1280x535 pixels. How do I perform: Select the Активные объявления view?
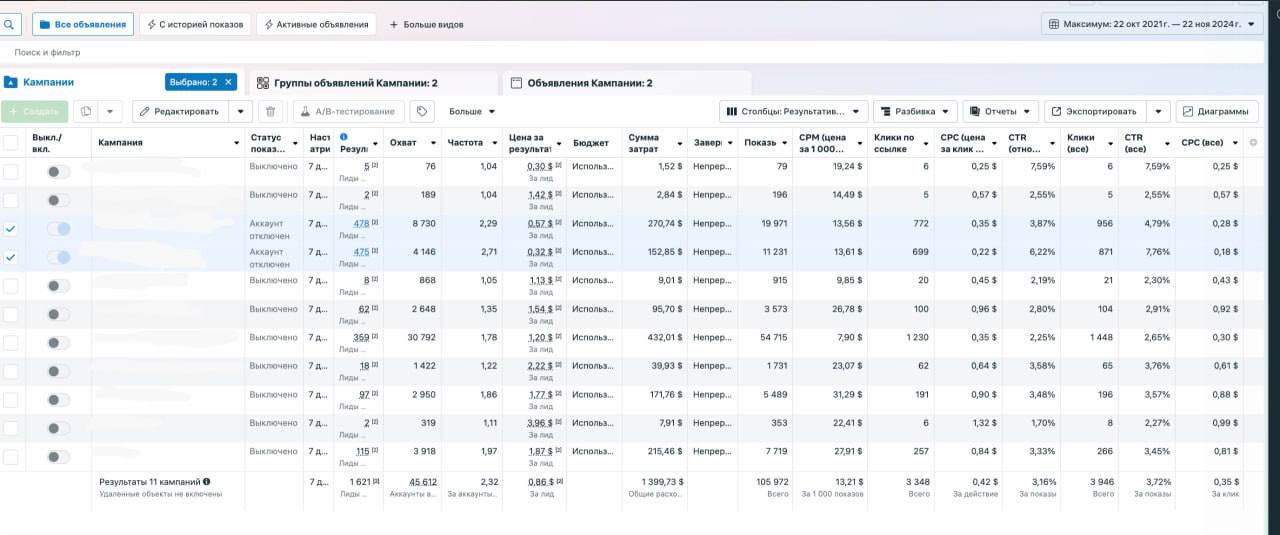pos(316,24)
